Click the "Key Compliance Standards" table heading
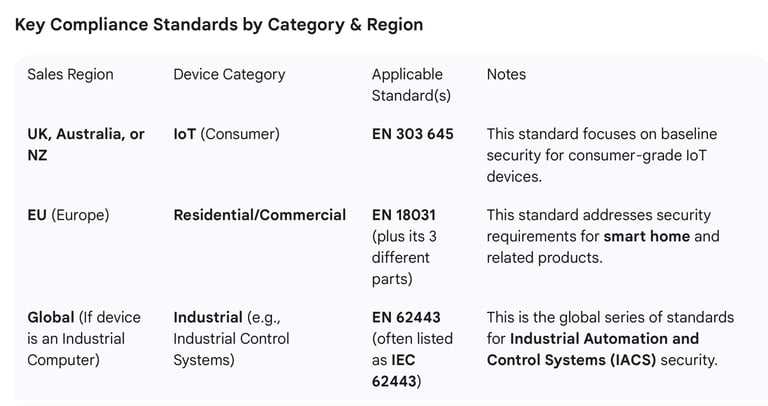The image size is (768, 406). 218,24
